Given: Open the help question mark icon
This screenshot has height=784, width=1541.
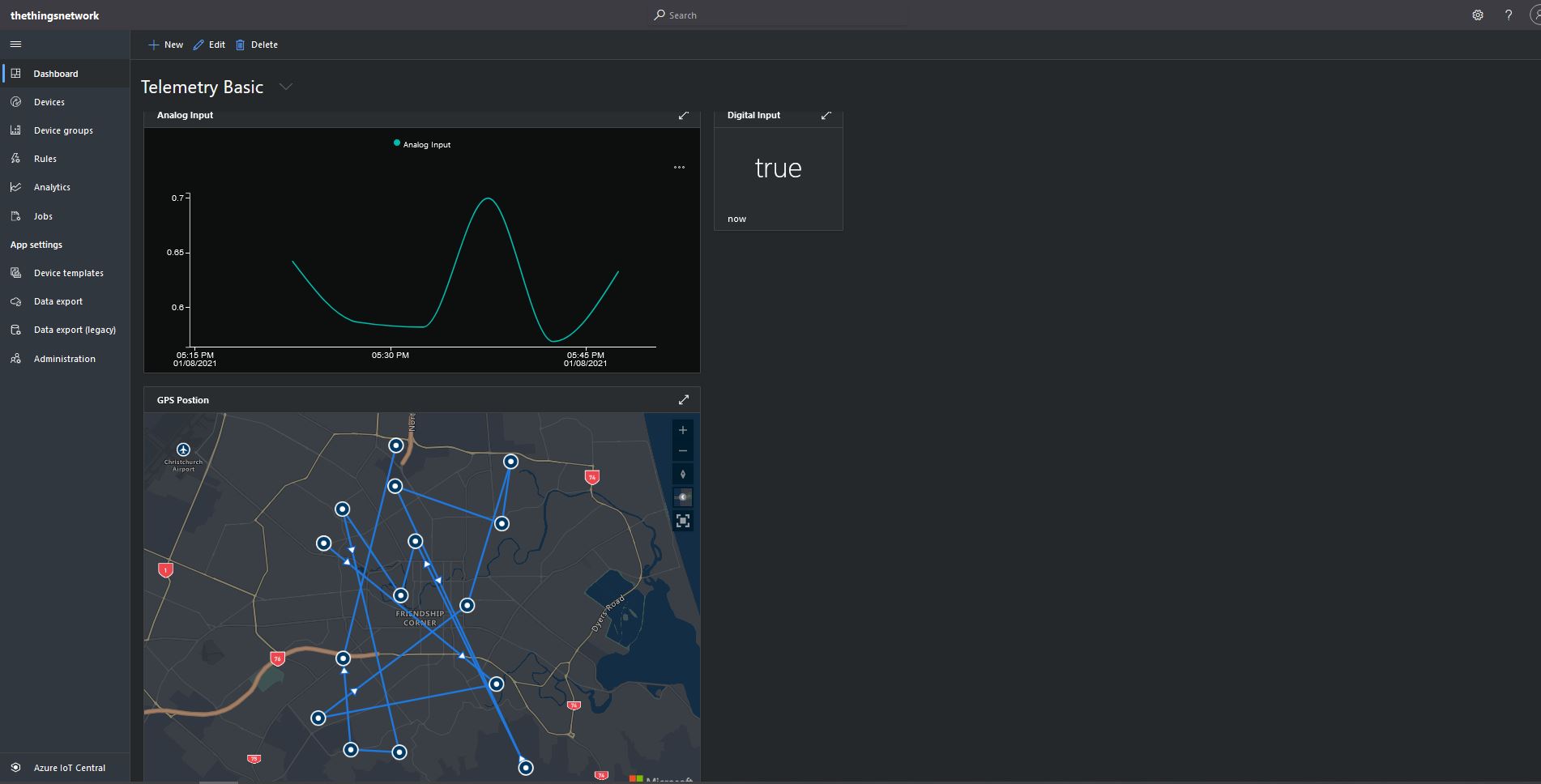Looking at the screenshot, I should [1508, 15].
